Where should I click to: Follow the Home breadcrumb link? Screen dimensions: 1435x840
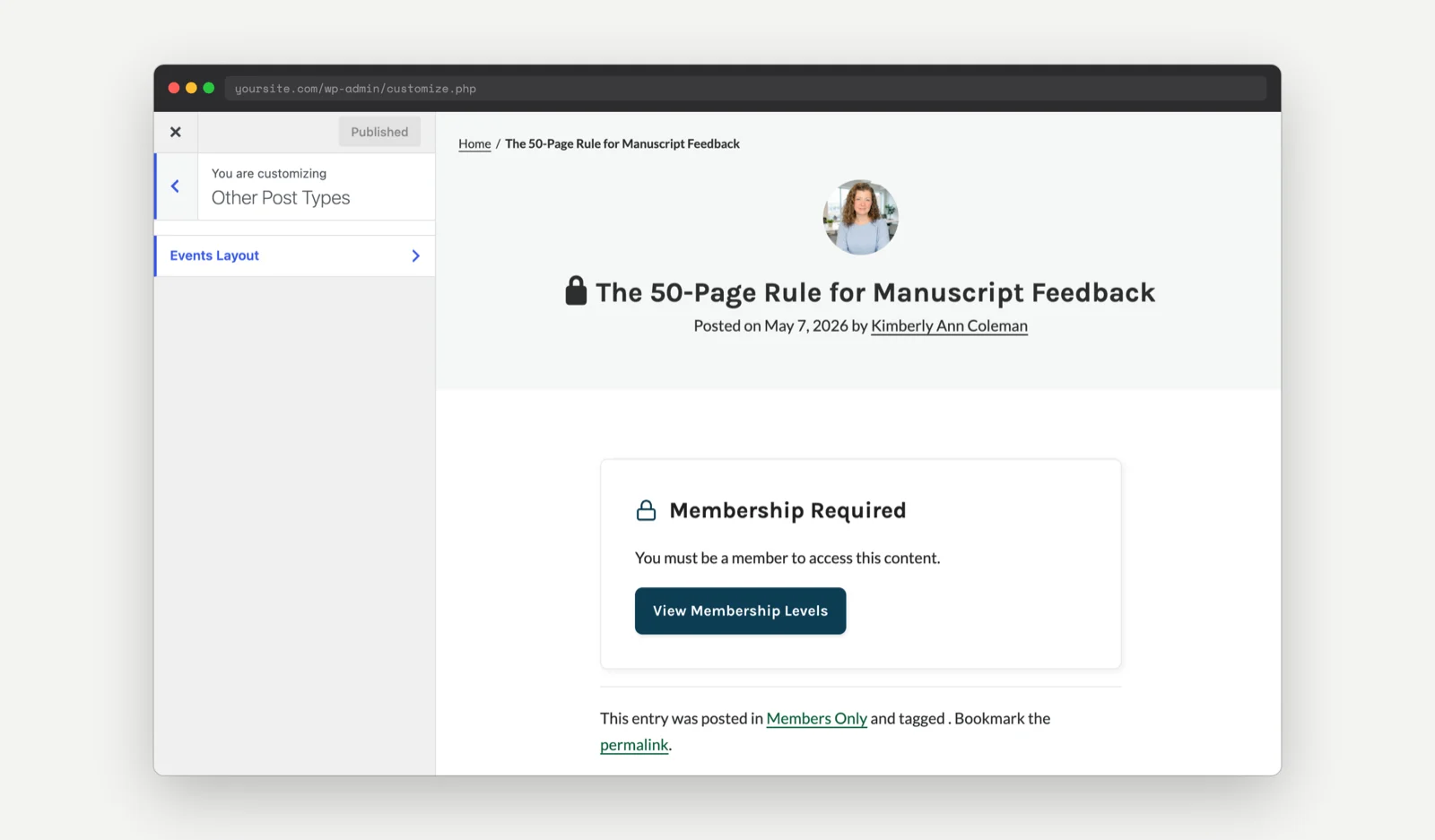pyautogui.click(x=474, y=143)
